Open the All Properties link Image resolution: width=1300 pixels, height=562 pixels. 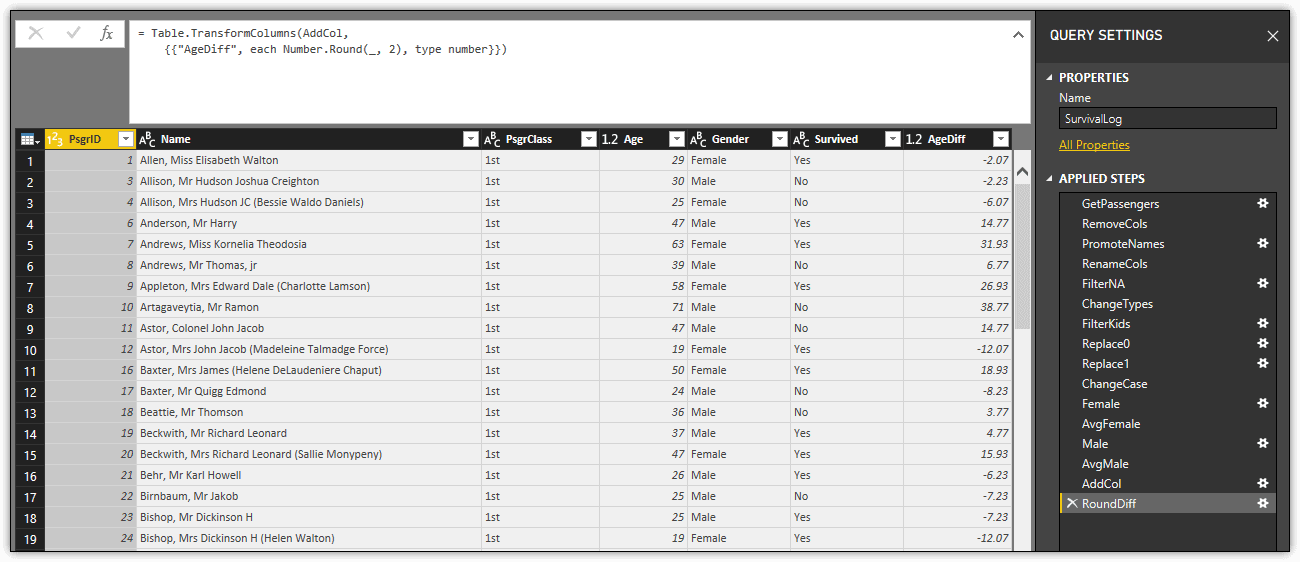pos(1094,145)
